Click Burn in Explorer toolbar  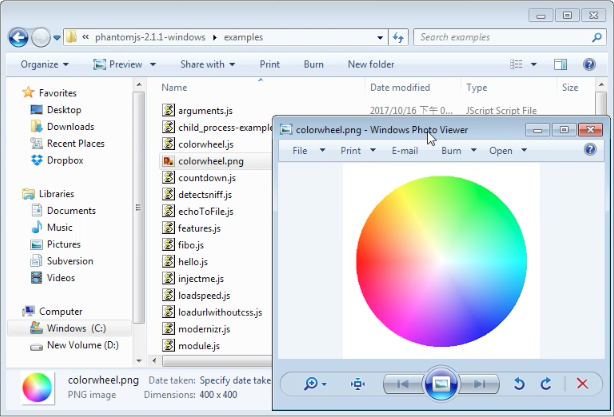coord(314,64)
